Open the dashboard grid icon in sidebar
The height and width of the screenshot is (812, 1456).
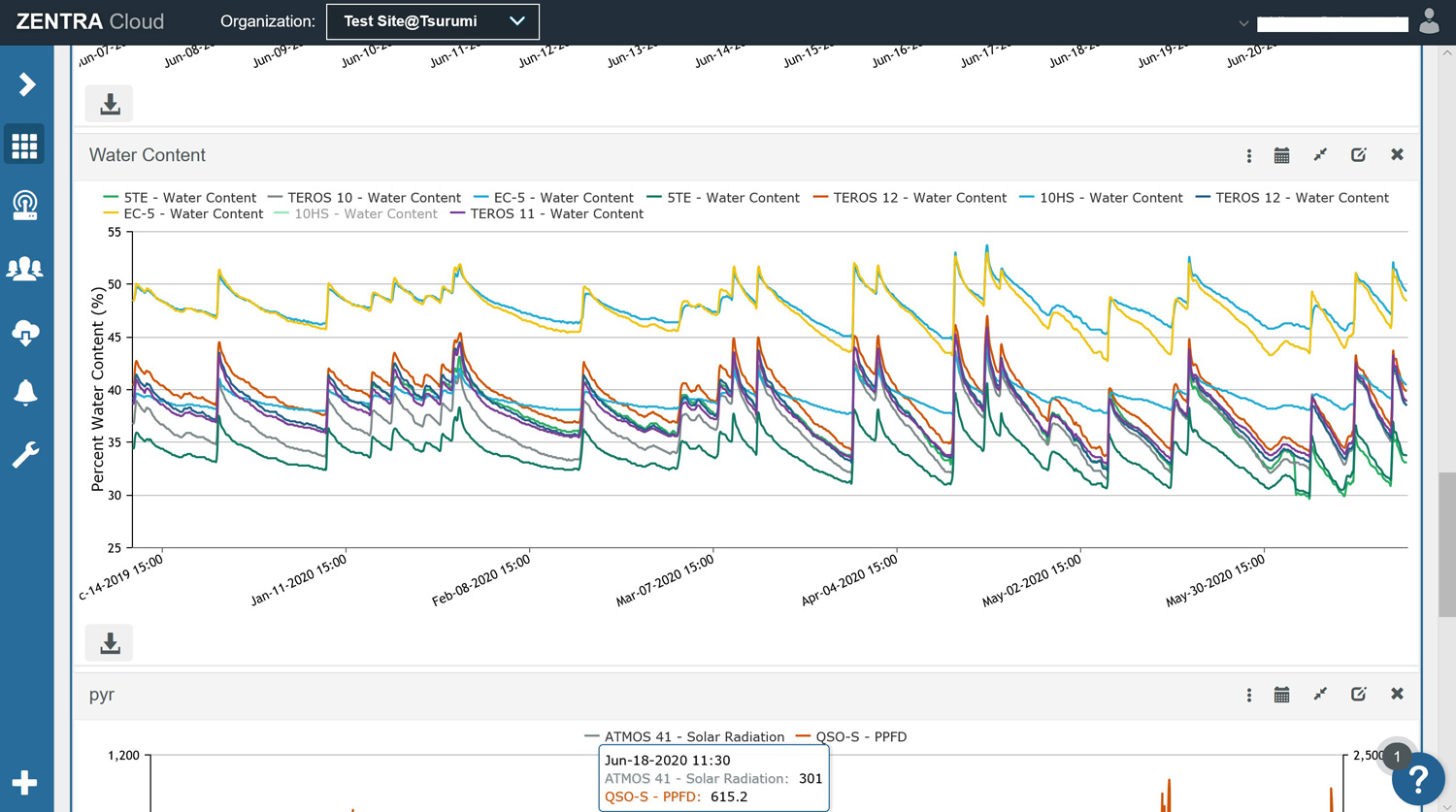pos(24,145)
